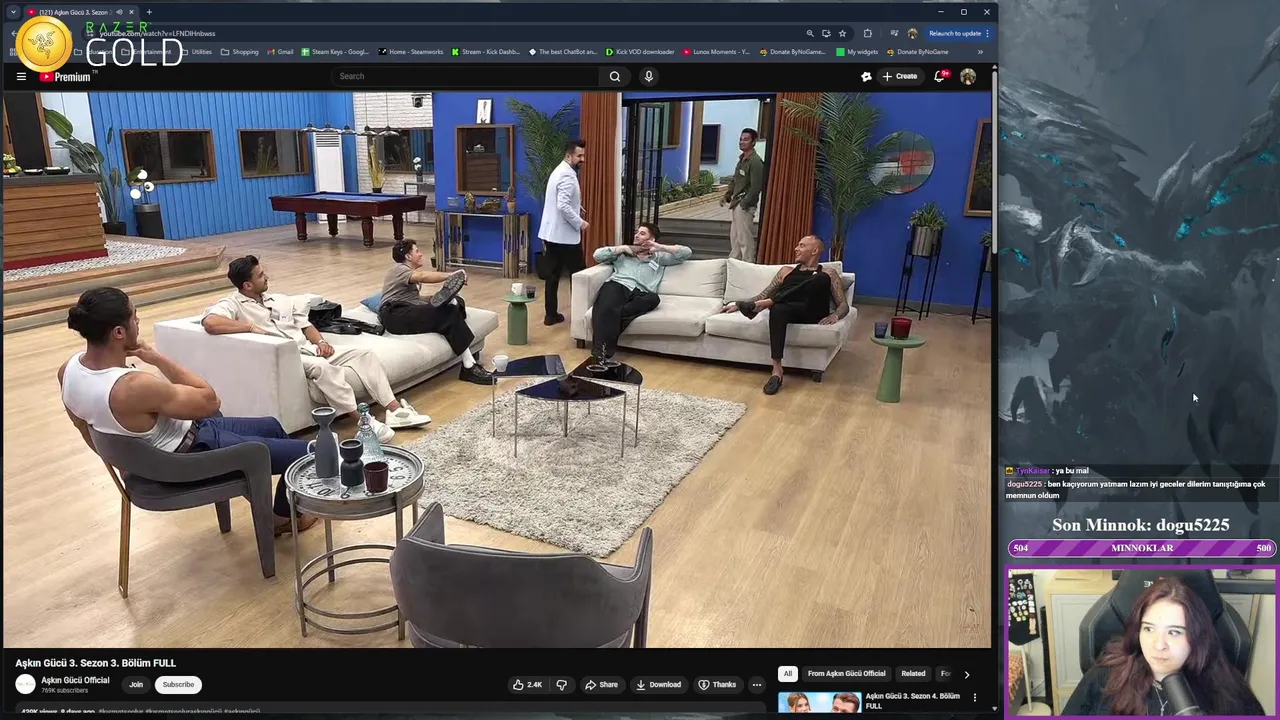Open the My widgets bookmark
Viewport: 1280px width, 720px height.
[857, 52]
